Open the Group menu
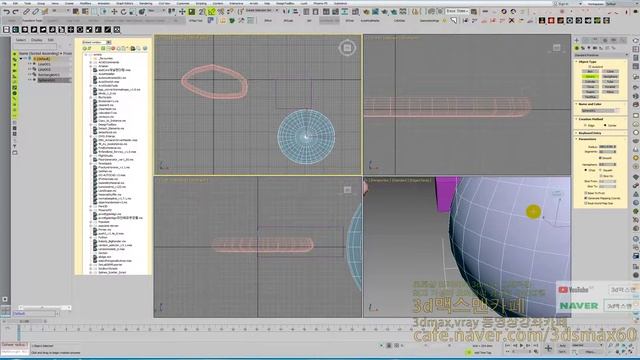This screenshot has width=640, height=360. [41, 3]
